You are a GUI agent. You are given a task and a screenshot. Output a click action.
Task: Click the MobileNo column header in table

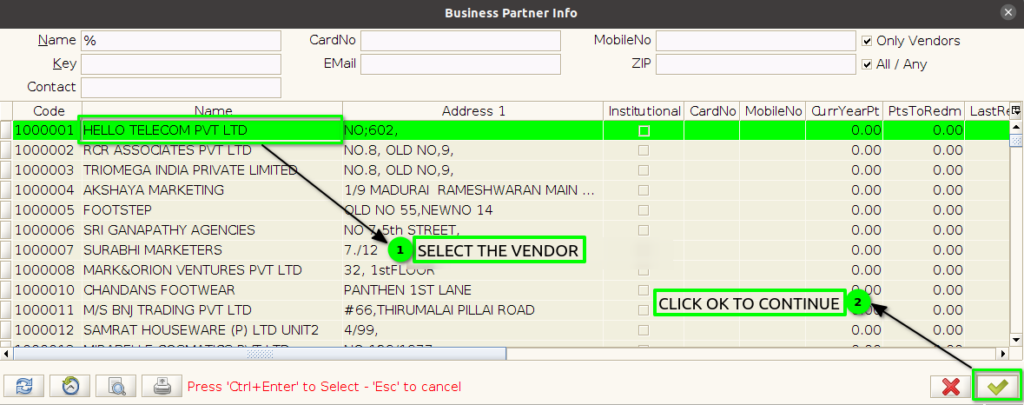(x=773, y=111)
